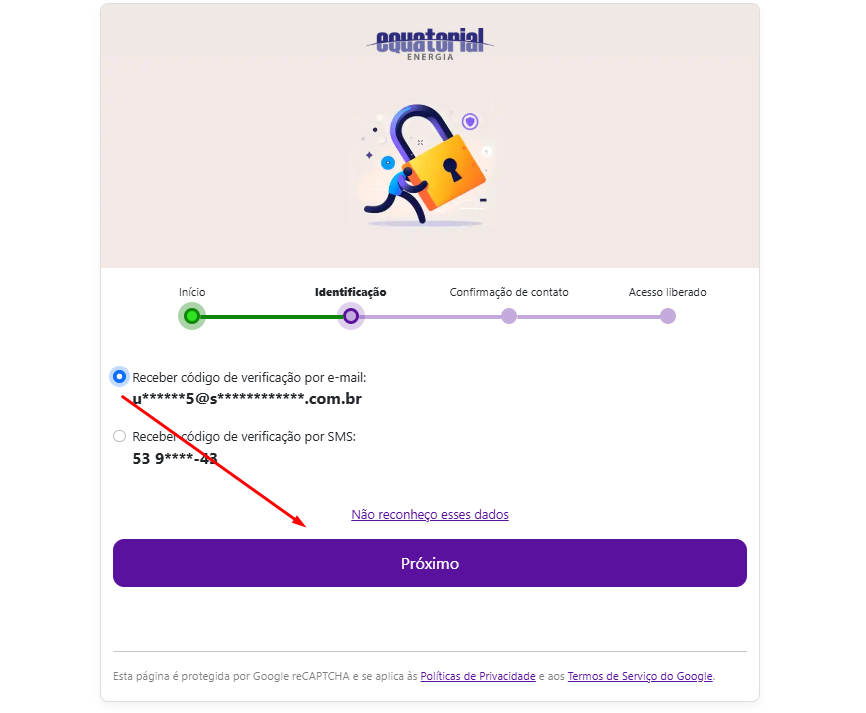
Task: Click the Equatorial Energia logo
Action: pyautogui.click(x=430, y=44)
